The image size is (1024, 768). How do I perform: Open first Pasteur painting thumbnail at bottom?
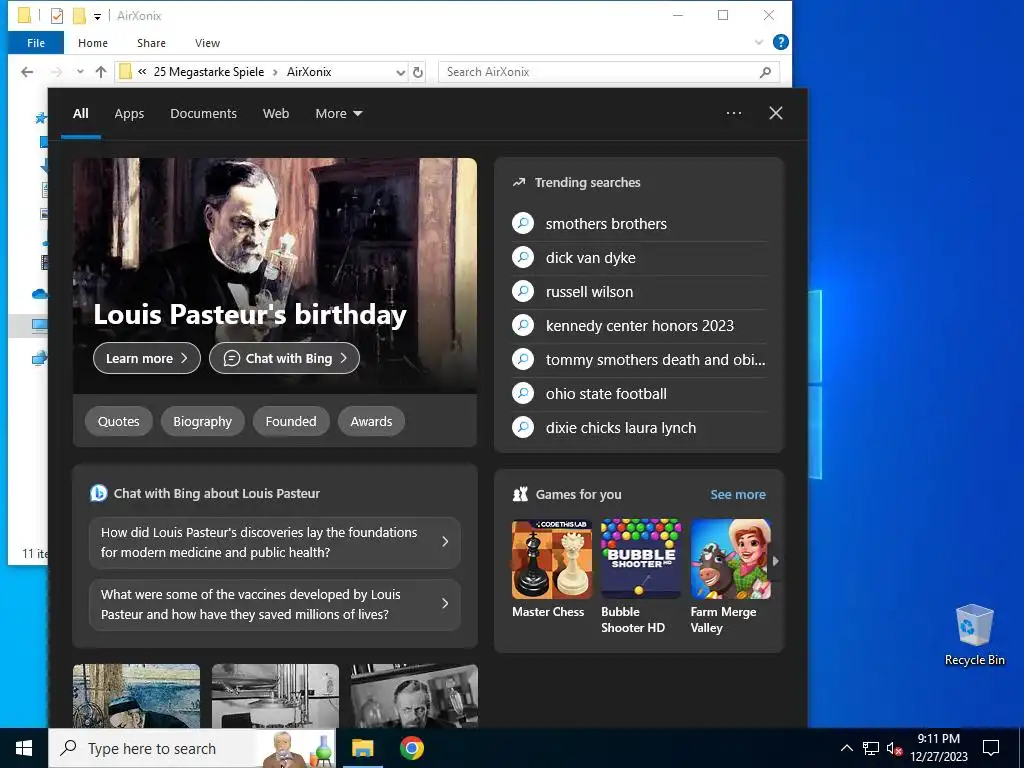click(136, 696)
